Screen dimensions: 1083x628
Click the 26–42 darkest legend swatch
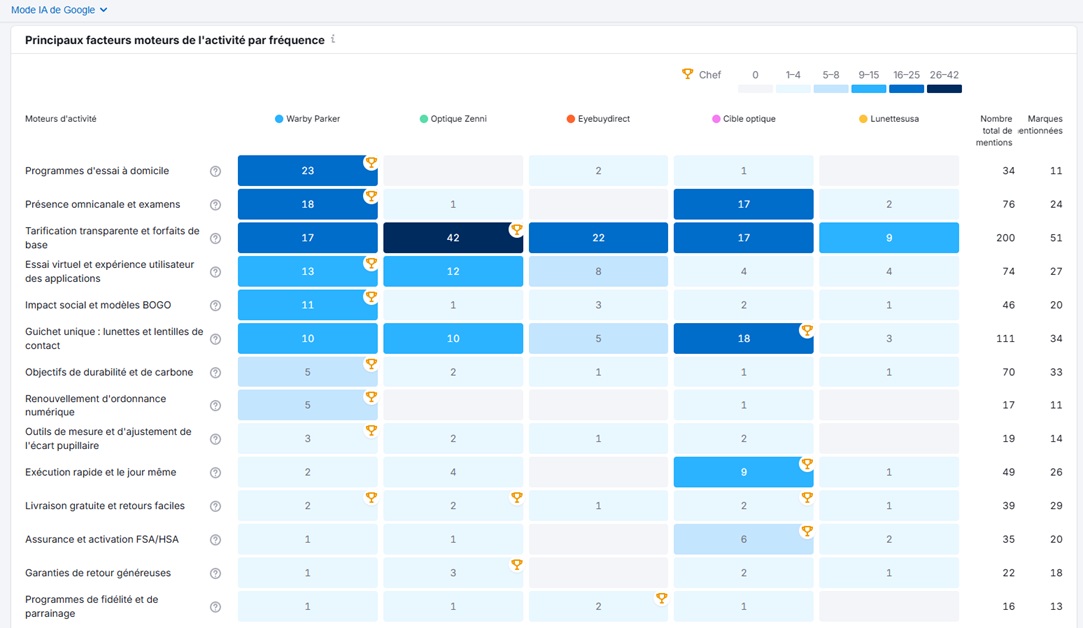click(944, 89)
